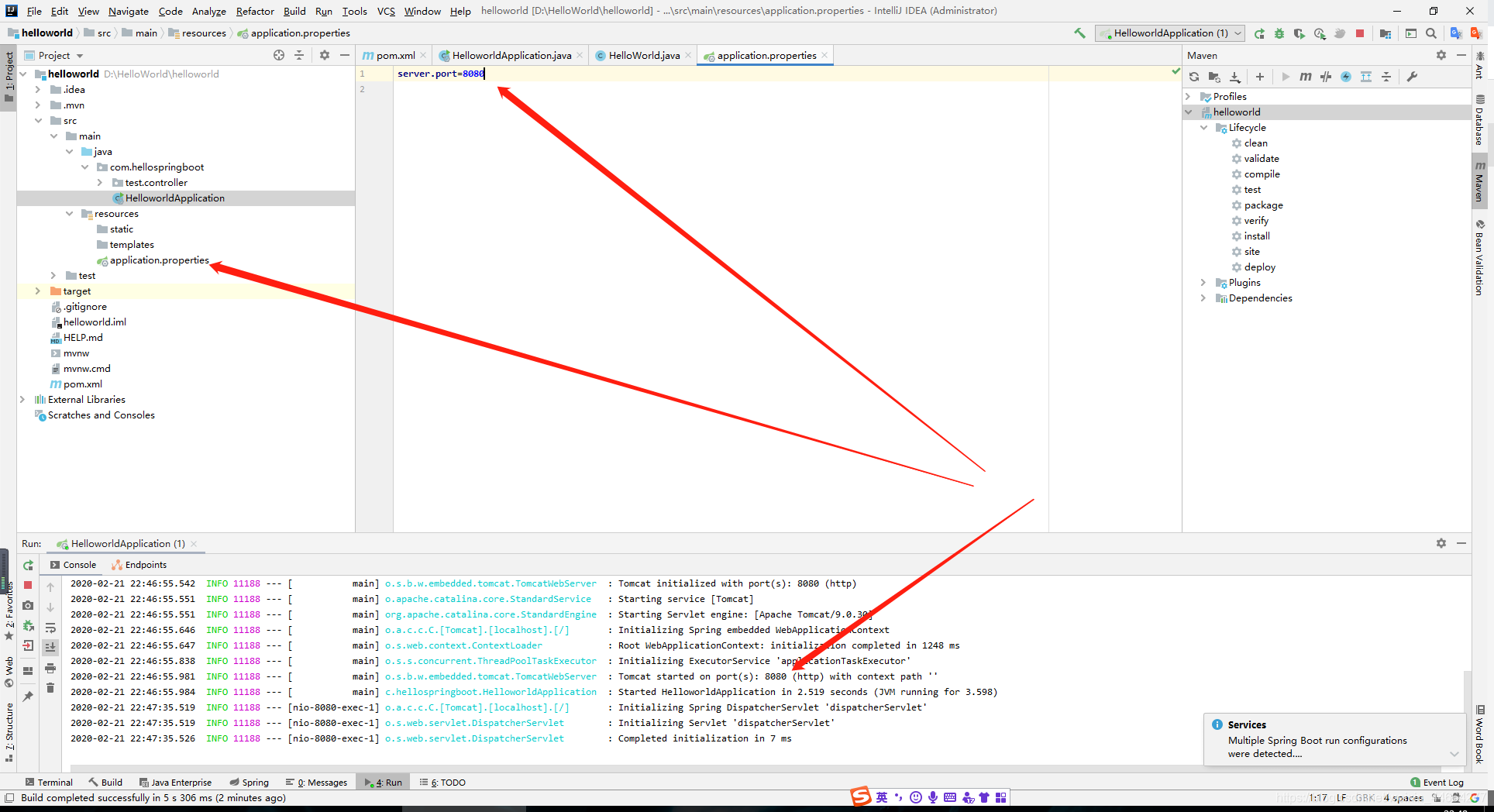The height and width of the screenshot is (812, 1494).
Task: Click locate/scroll from source target icon in Project panel
Action: click(x=279, y=55)
